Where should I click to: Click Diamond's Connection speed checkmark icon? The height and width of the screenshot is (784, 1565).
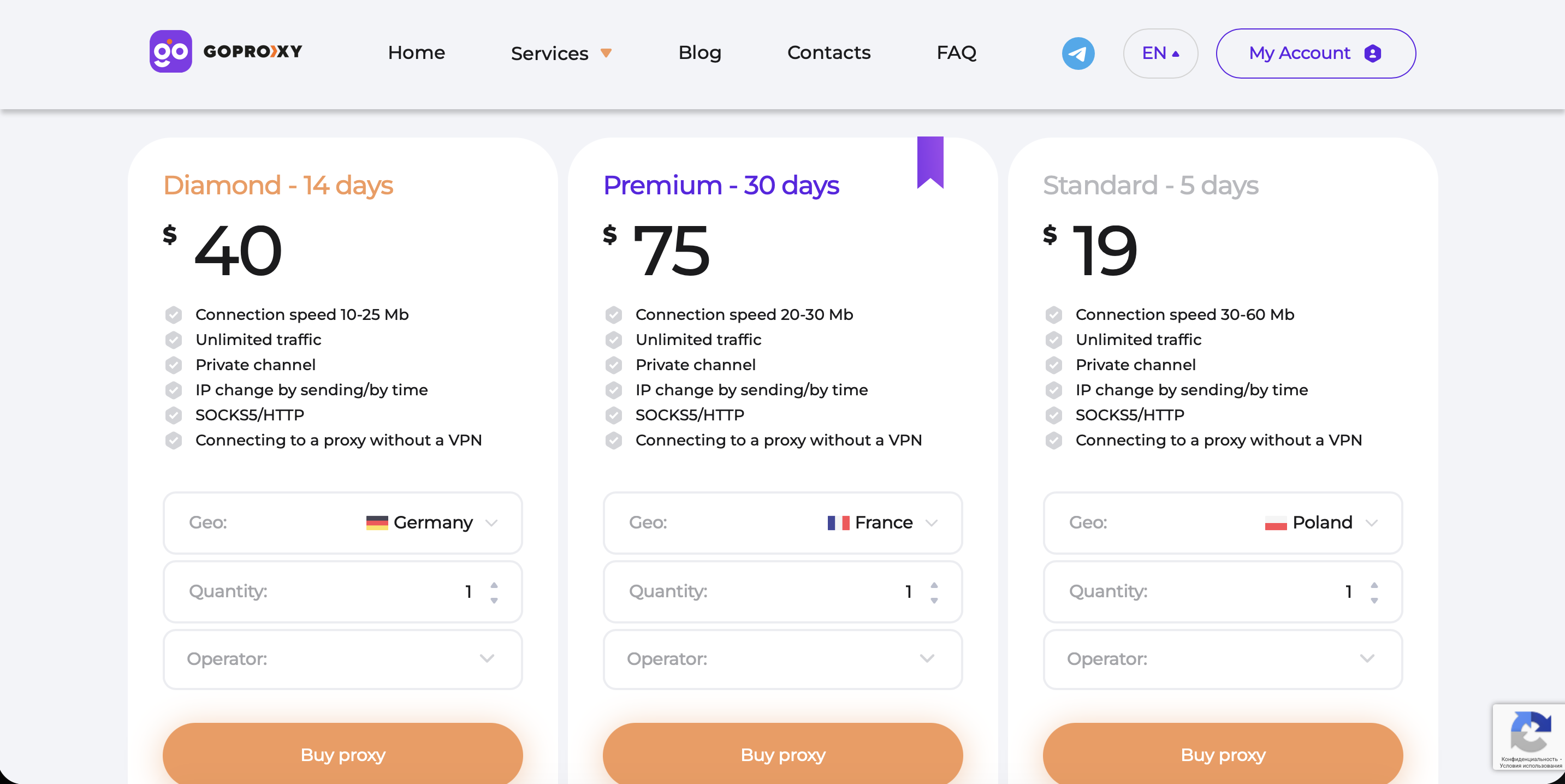pos(174,314)
